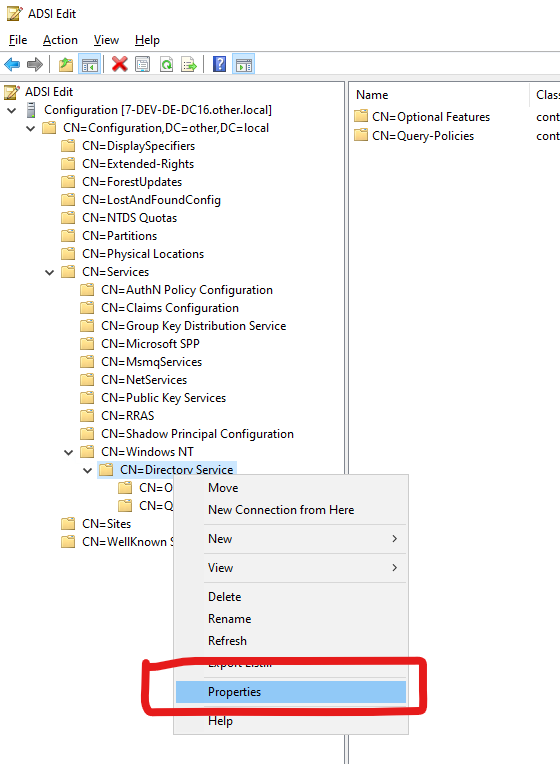Click the Refresh toolbar icon
This screenshot has height=764, width=560.
click(166, 64)
